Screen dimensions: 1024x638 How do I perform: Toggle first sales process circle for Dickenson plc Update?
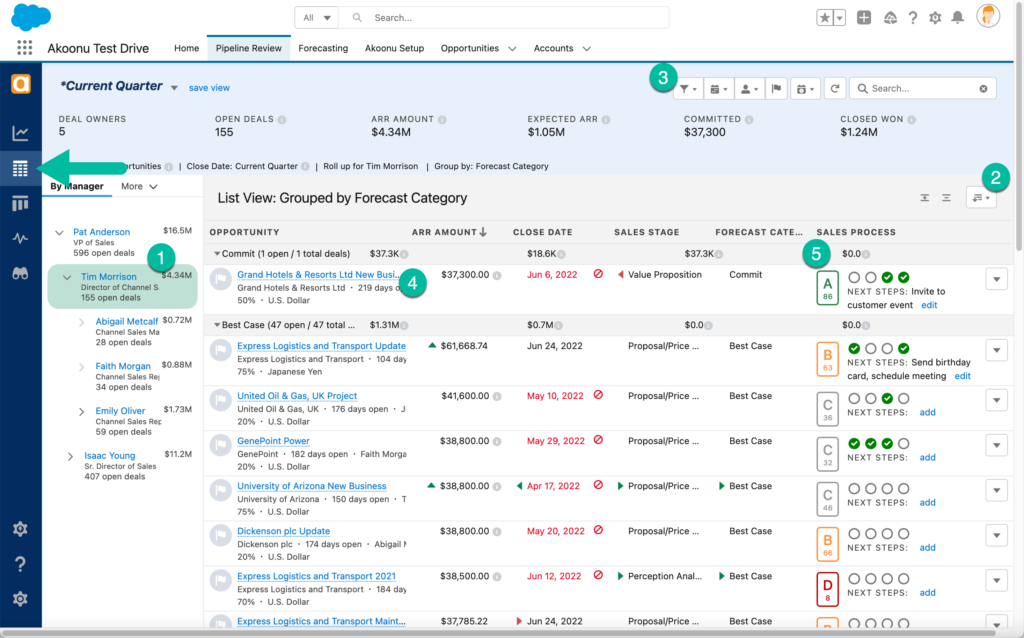point(854,533)
